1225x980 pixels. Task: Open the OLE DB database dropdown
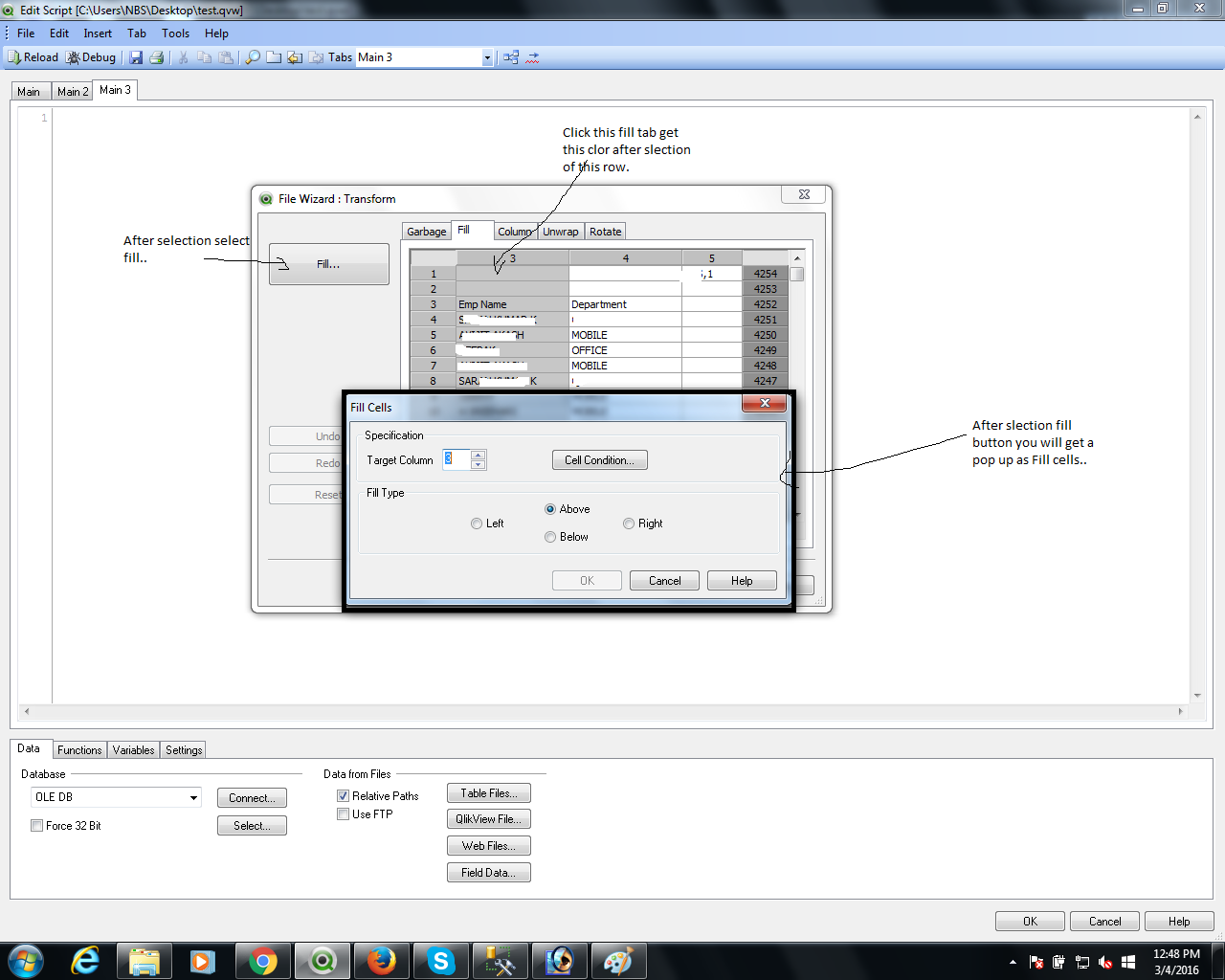(x=193, y=797)
